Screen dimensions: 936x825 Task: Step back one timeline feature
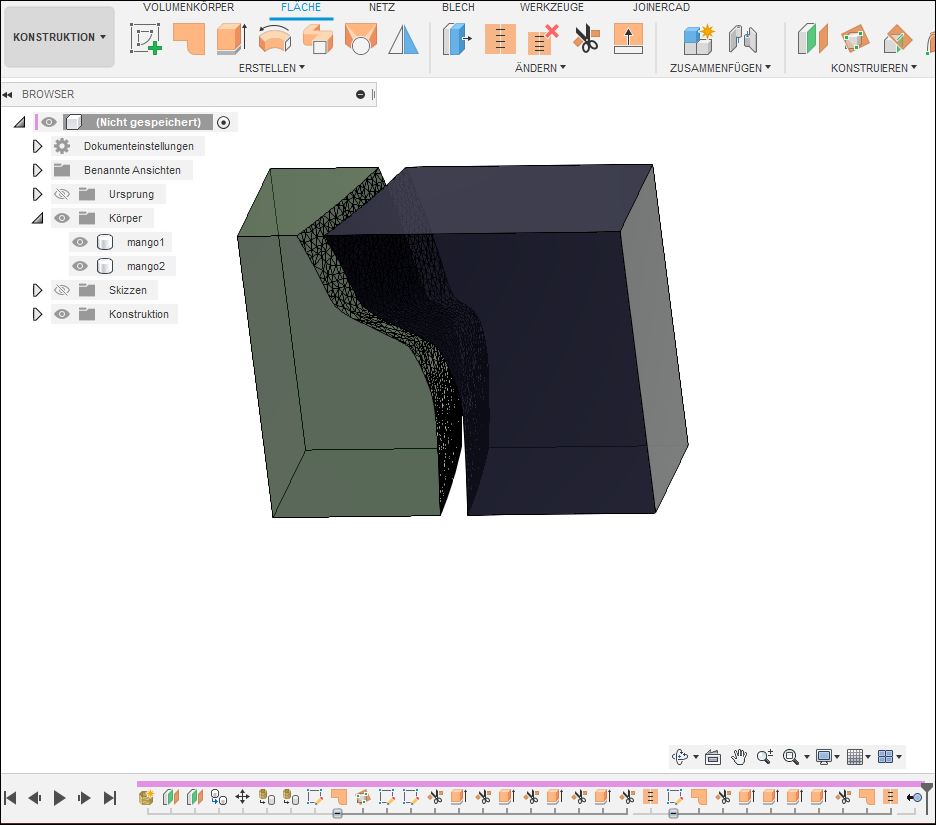[x=35, y=798]
